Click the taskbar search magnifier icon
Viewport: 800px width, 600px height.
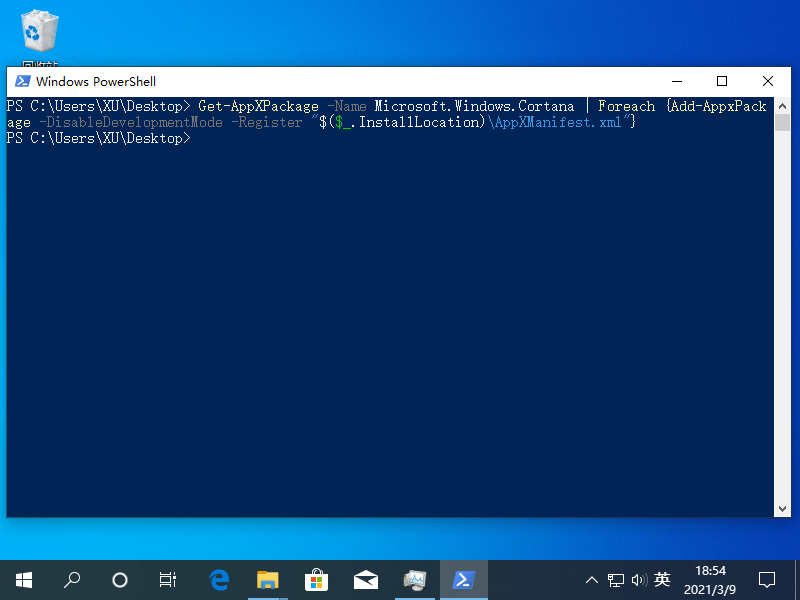pos(72,579)
